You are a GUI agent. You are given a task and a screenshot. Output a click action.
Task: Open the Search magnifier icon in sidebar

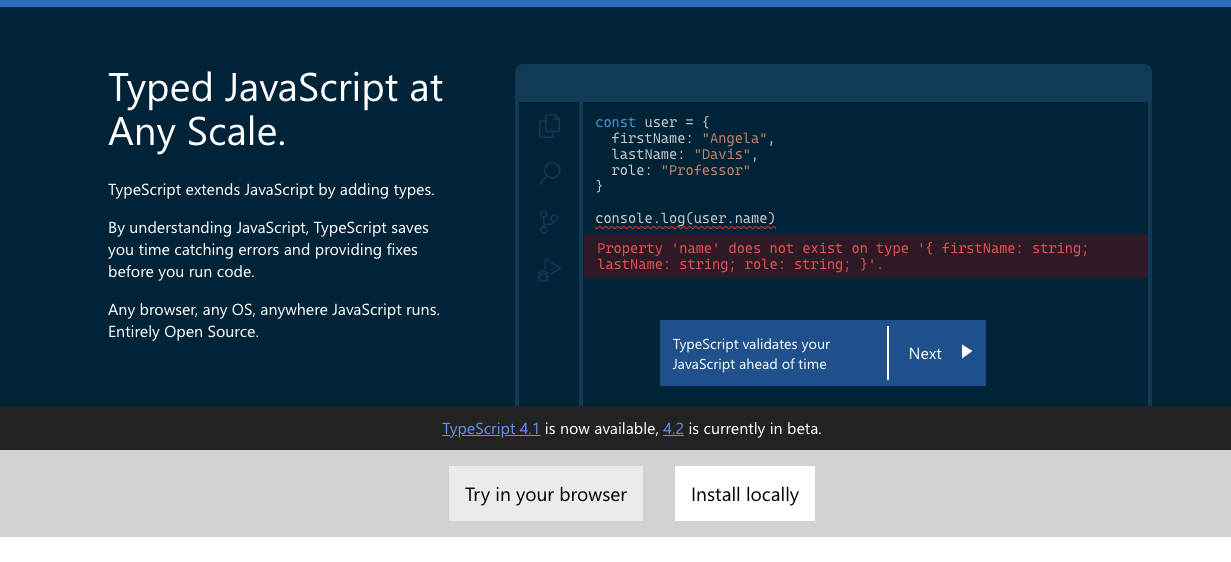(x=549, y=174)
